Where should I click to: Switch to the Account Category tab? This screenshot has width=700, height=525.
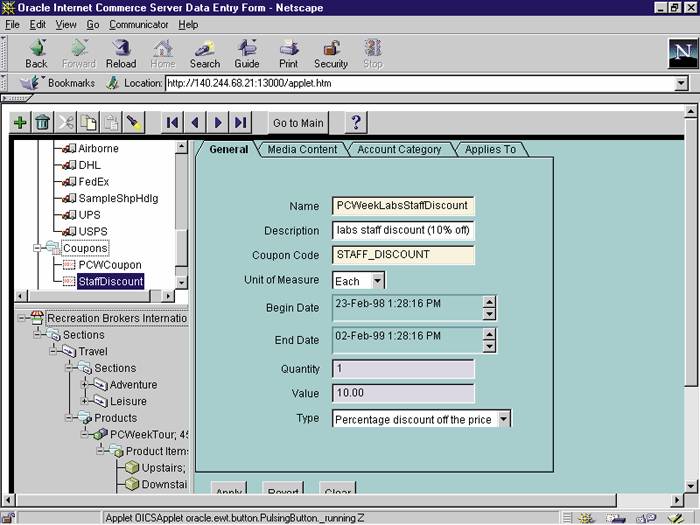click(x=399, y=150)
